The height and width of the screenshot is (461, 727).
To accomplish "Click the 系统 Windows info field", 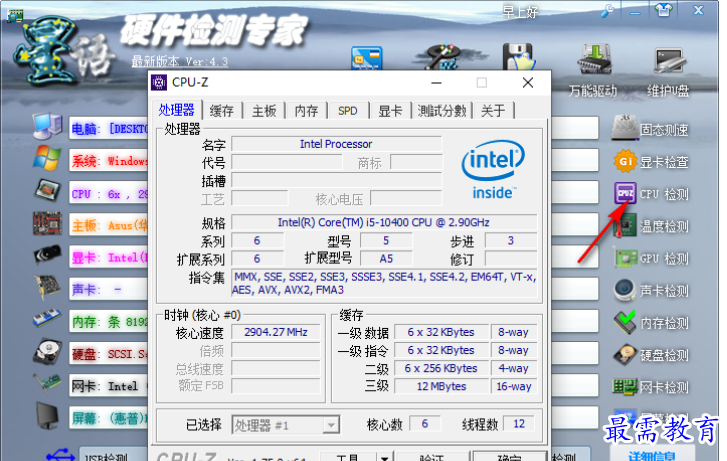I will point(109,161).
